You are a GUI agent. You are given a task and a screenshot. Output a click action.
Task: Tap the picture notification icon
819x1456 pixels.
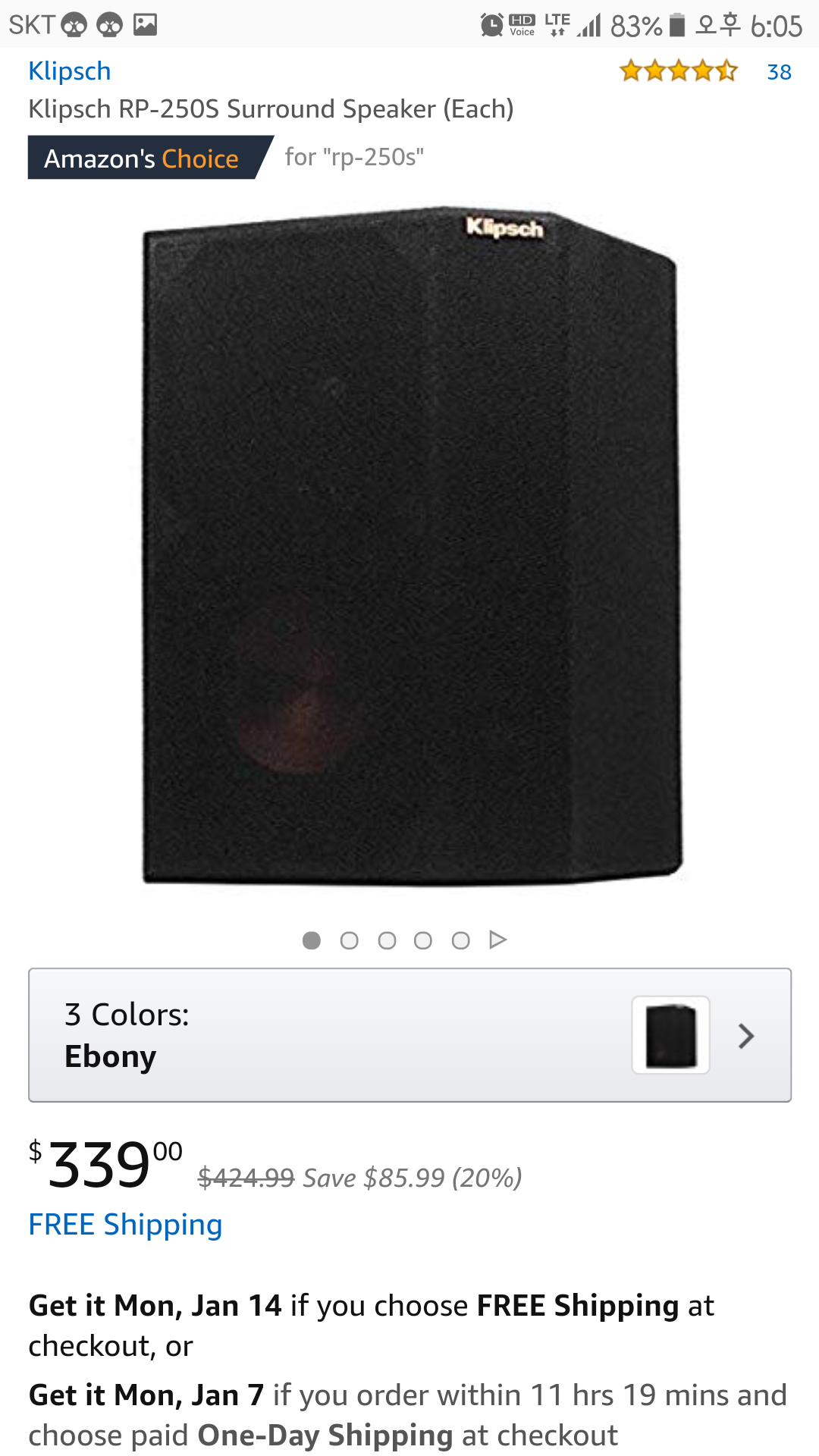tap(145, 25)
